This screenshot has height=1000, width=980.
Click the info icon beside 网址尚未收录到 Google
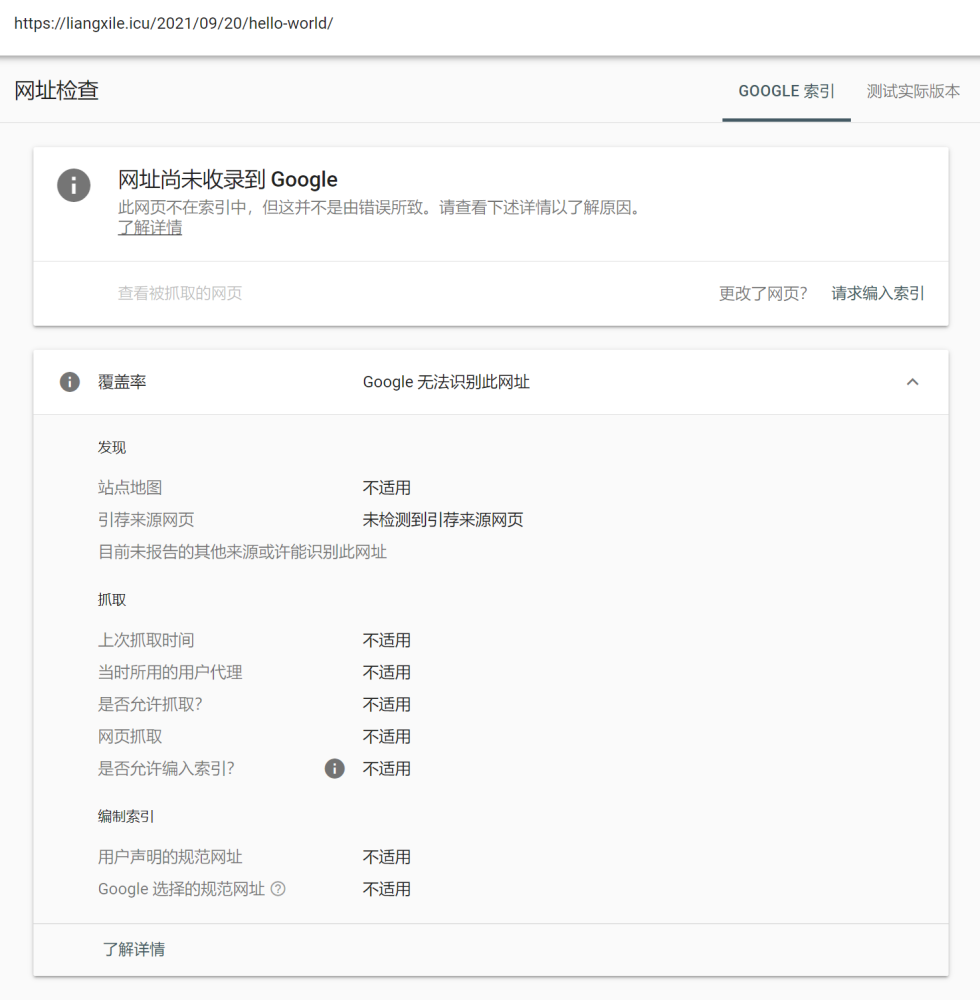pos(74,186)
